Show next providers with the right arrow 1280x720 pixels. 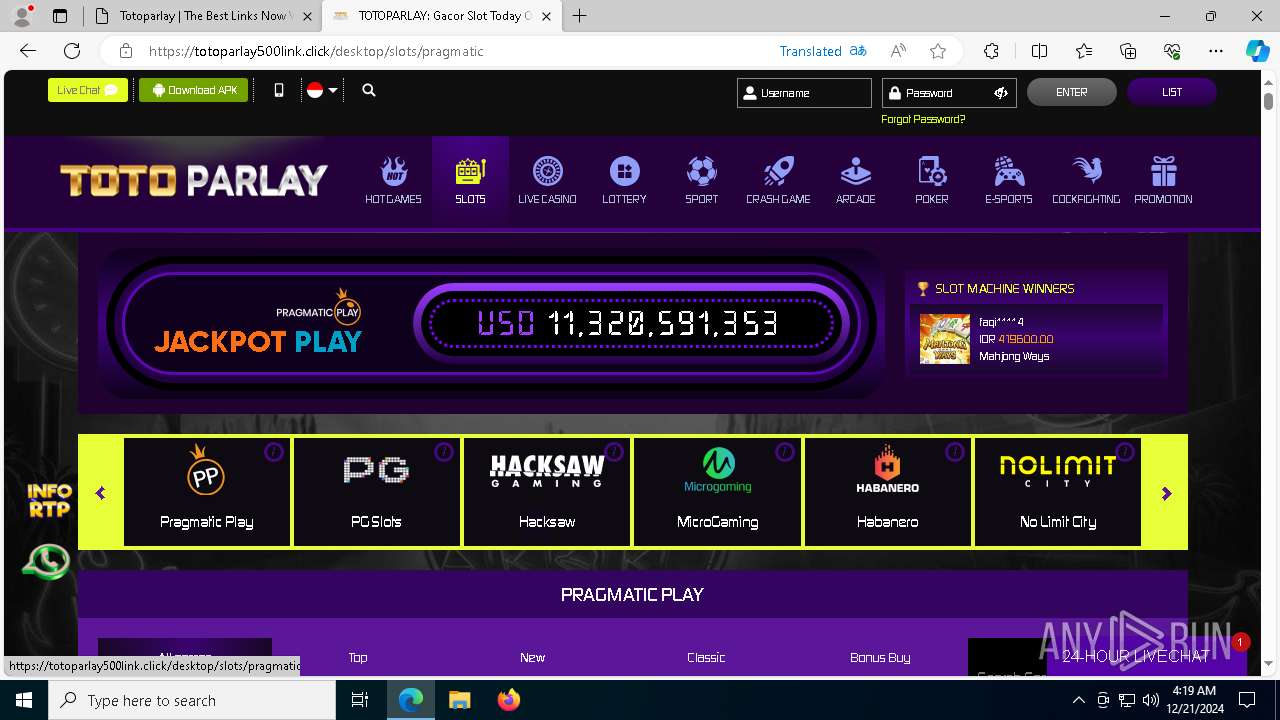tap(1166, 493)
